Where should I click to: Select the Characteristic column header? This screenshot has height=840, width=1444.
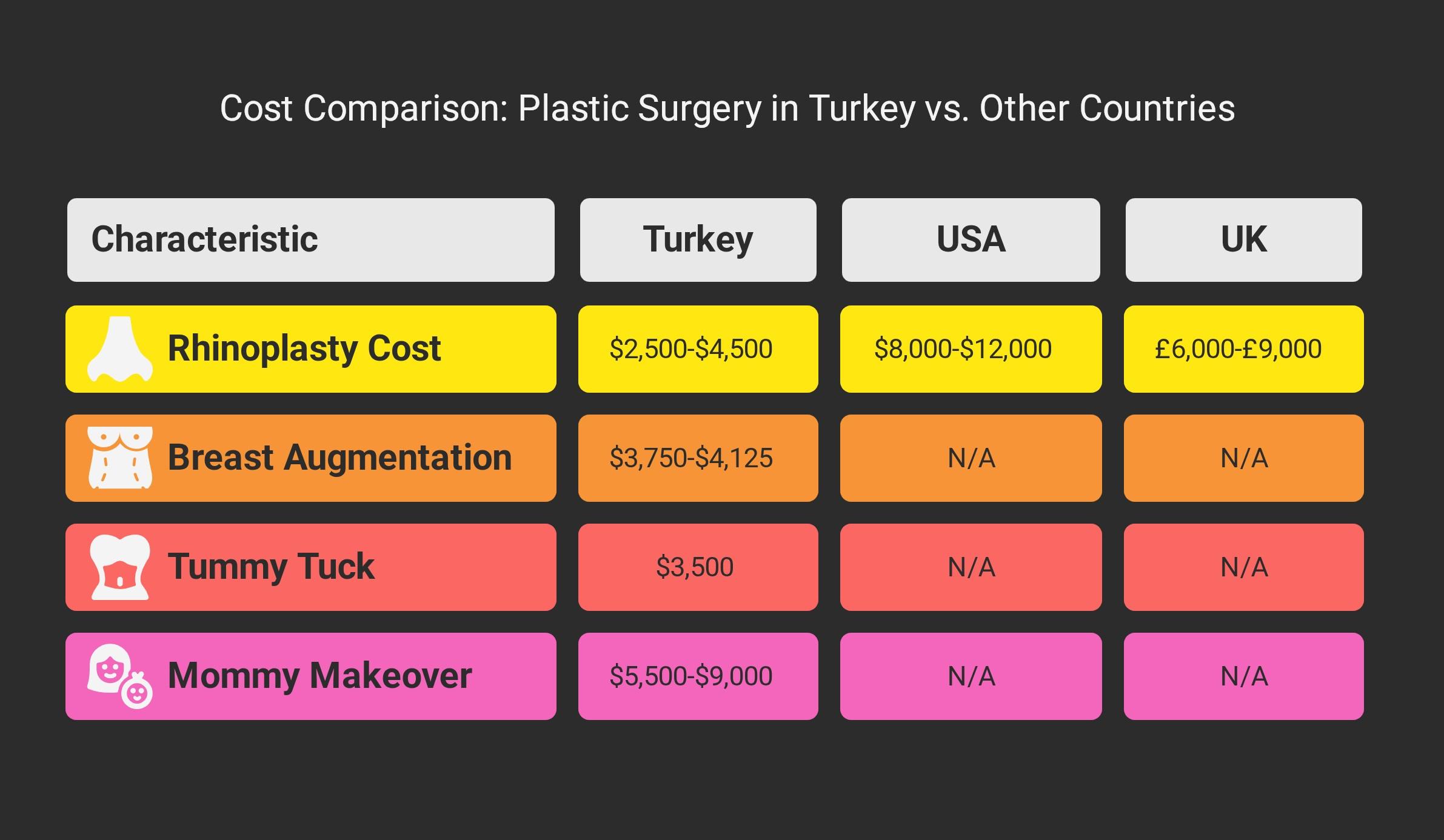point(204,239)
